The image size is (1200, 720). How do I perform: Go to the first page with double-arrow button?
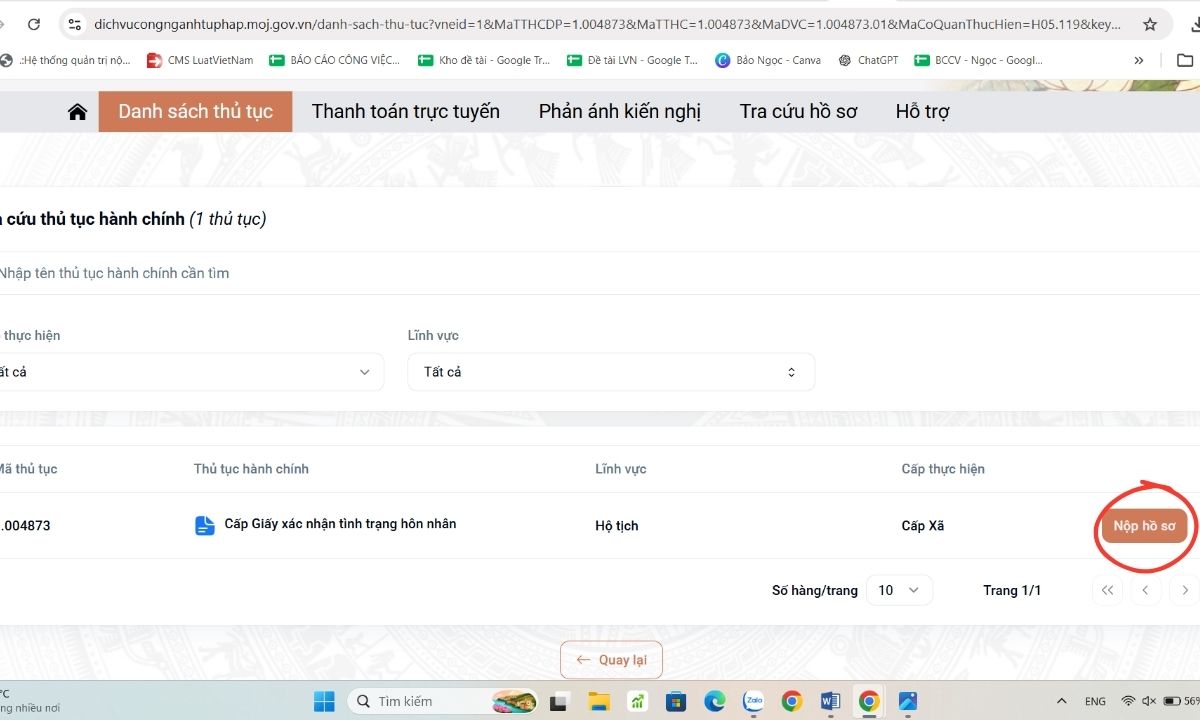1107,590
